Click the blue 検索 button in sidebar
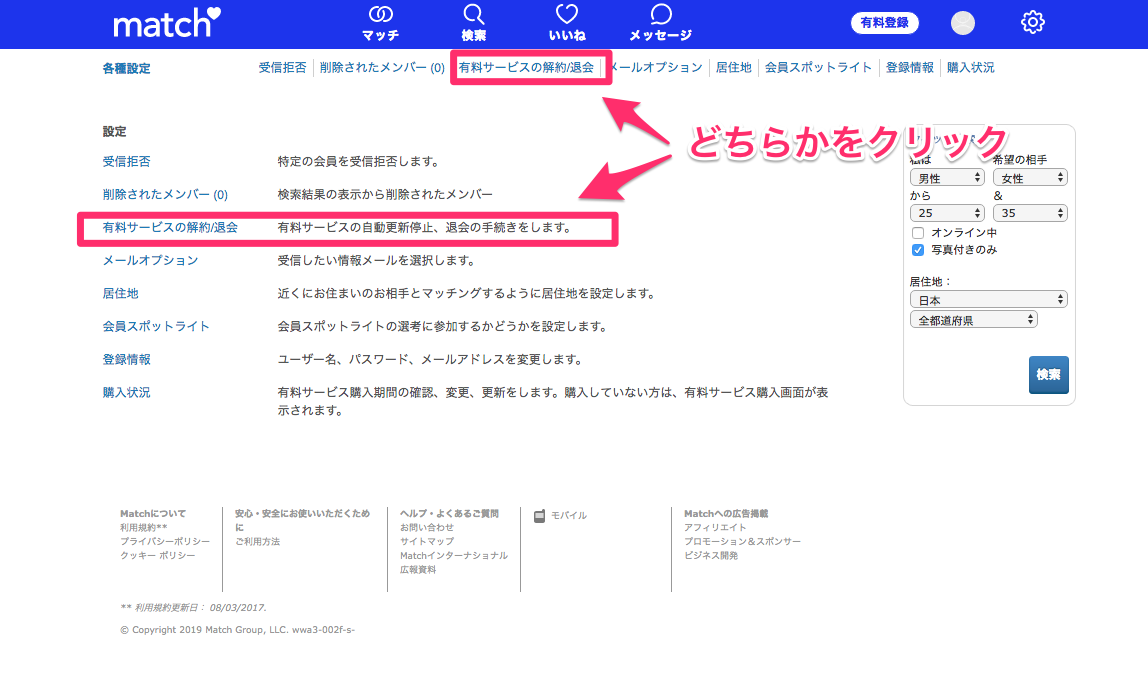This screenshot has height=687, width=1148. (x=1048, y=375)
